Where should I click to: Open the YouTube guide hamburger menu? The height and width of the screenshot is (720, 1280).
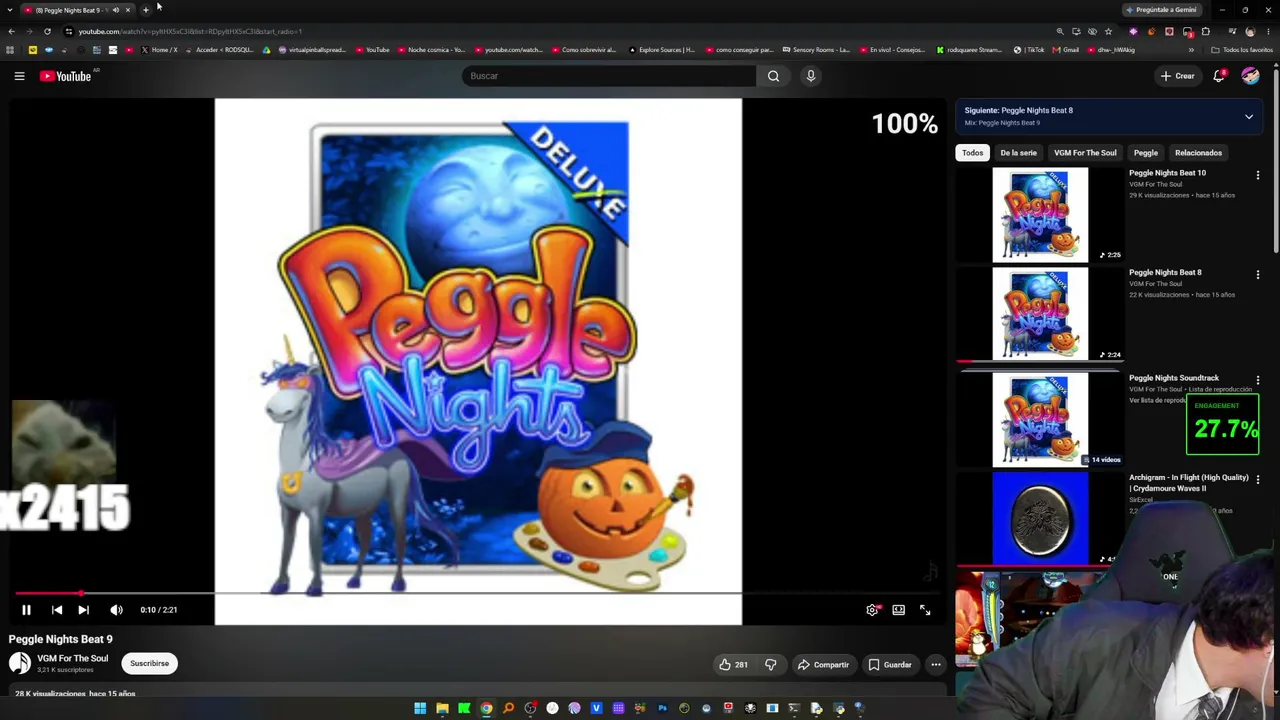click(19, 76)
